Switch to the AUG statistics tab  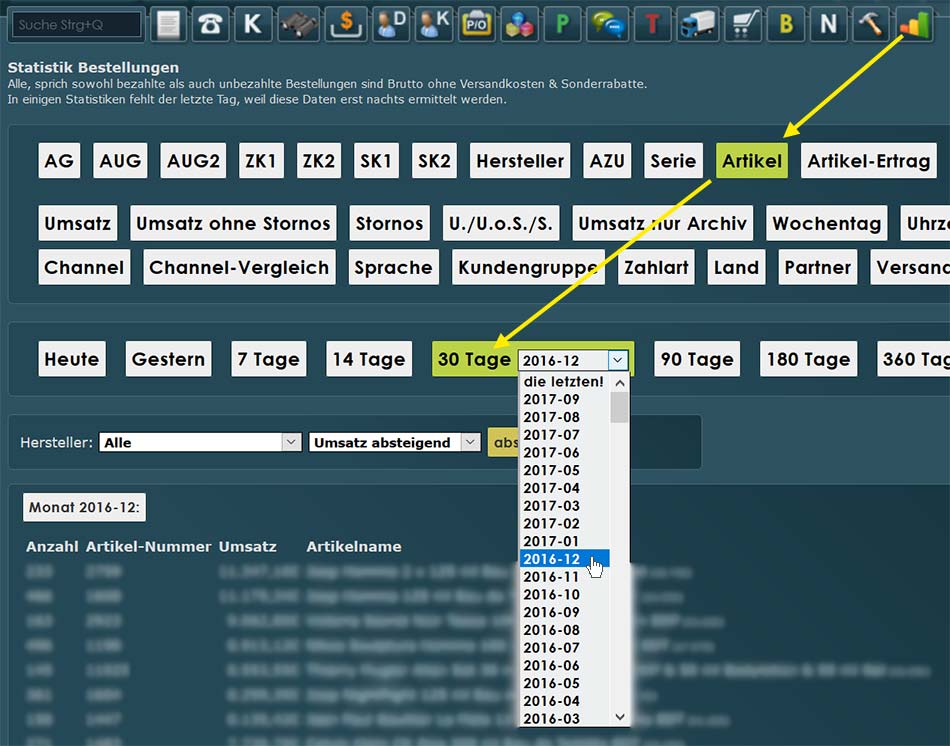click(120, 161)
